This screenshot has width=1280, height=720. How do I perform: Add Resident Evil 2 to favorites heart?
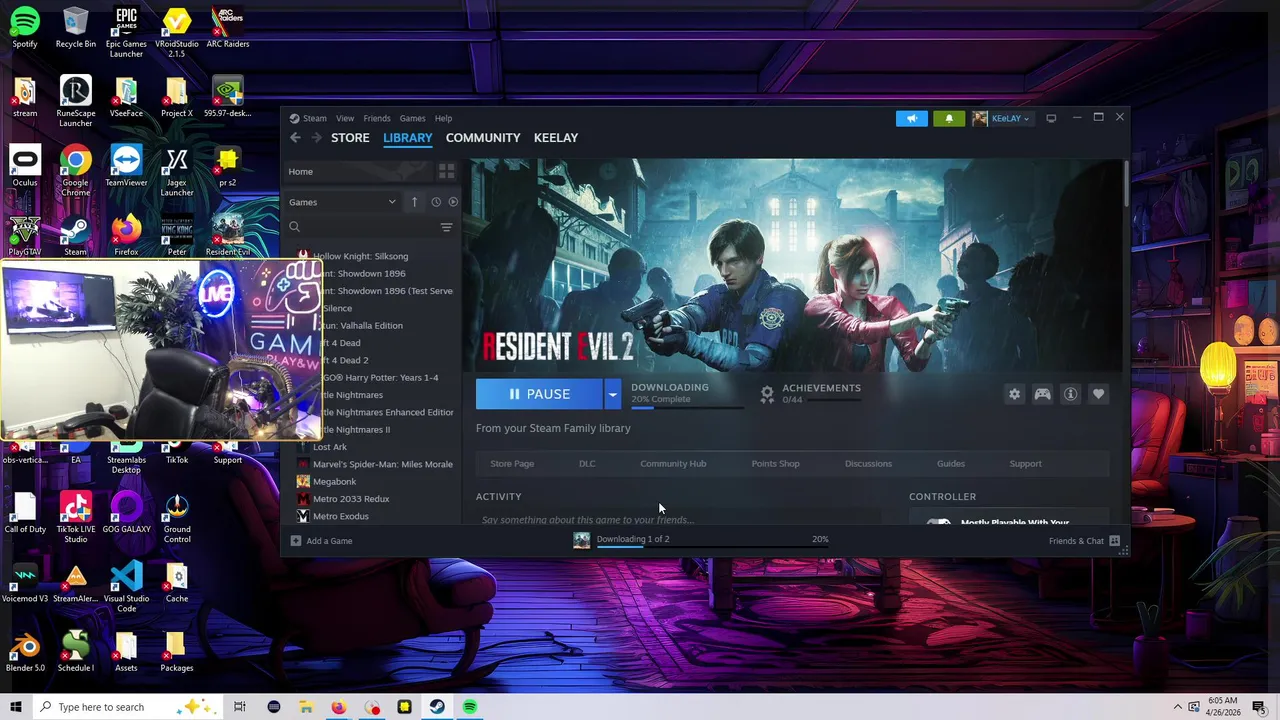tap(1098, 394)
